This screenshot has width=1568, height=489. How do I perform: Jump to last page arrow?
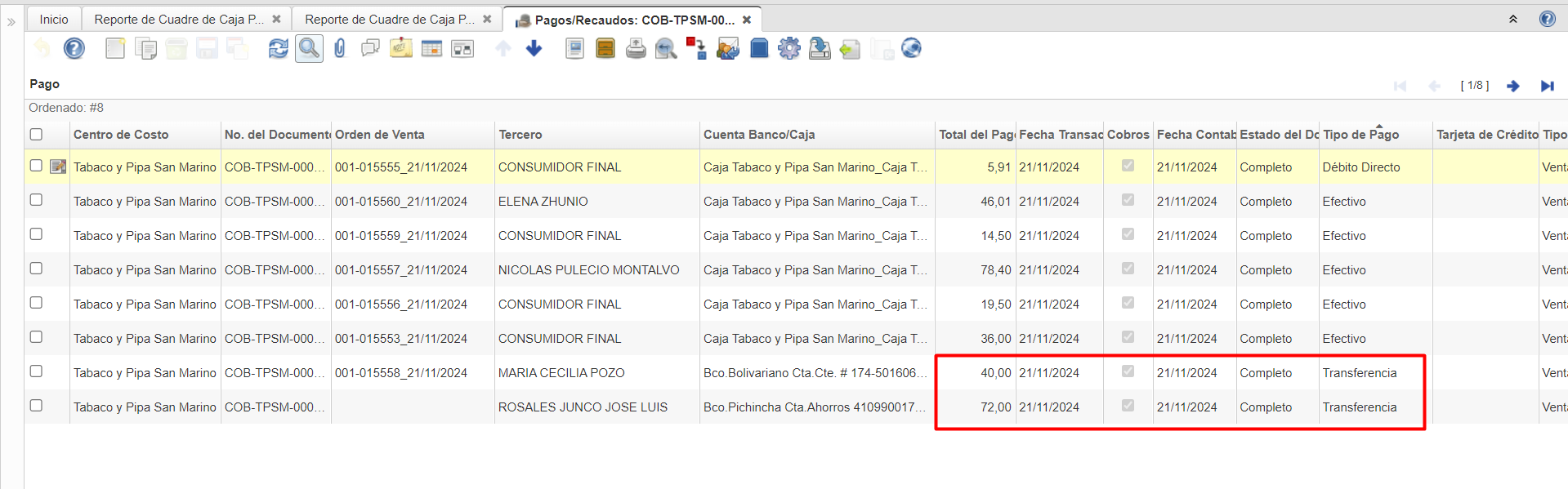click(1547, 86)
